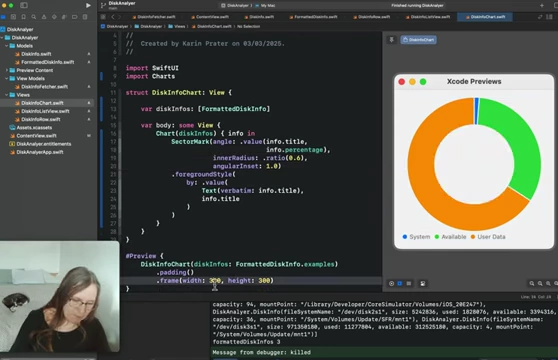The height and width of the screenshot is (360, 558).
Task: Open the Source Control navigator icon
Action: (x=13, y=17)
